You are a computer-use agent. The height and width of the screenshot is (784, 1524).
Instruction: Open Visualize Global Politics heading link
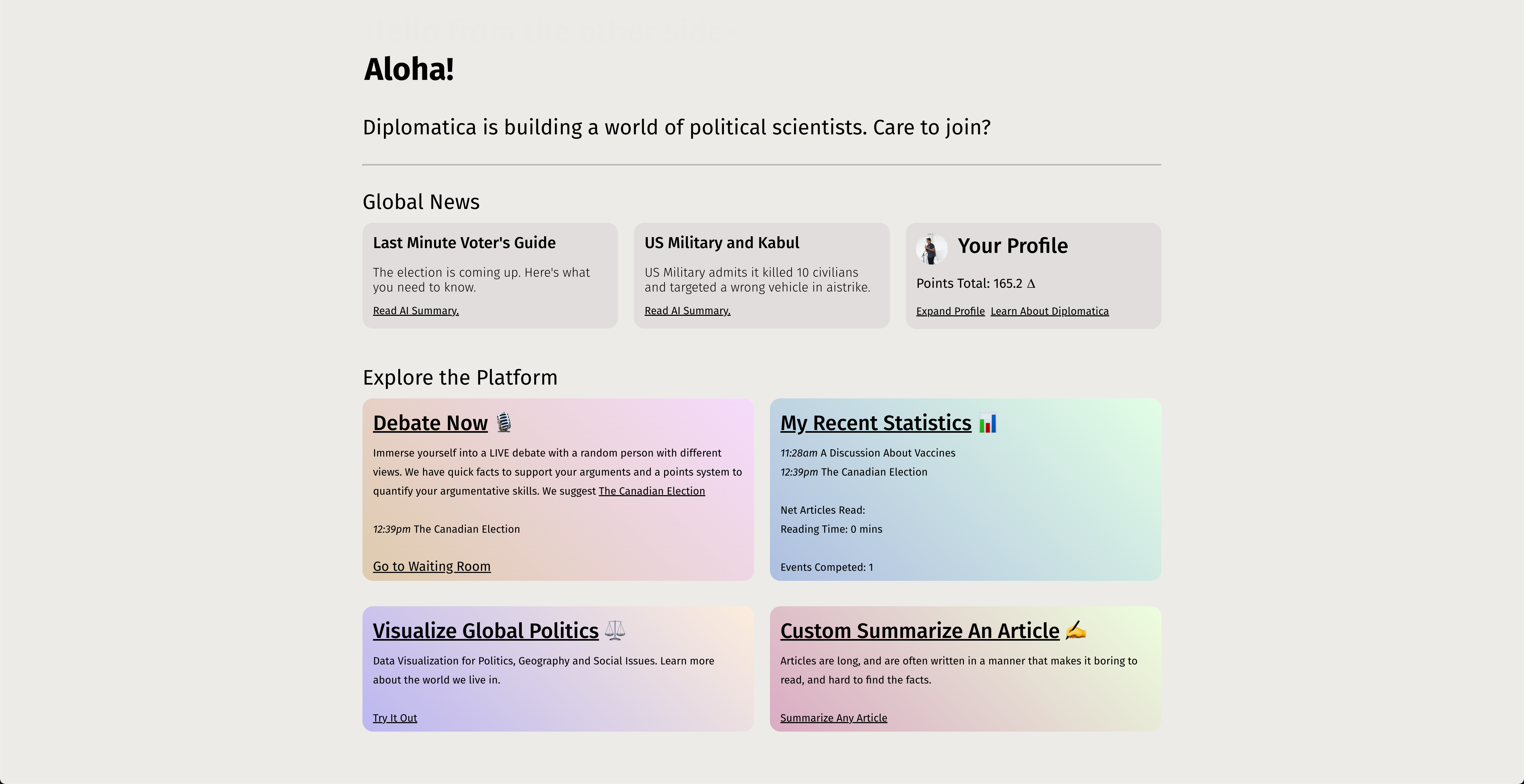485,631
